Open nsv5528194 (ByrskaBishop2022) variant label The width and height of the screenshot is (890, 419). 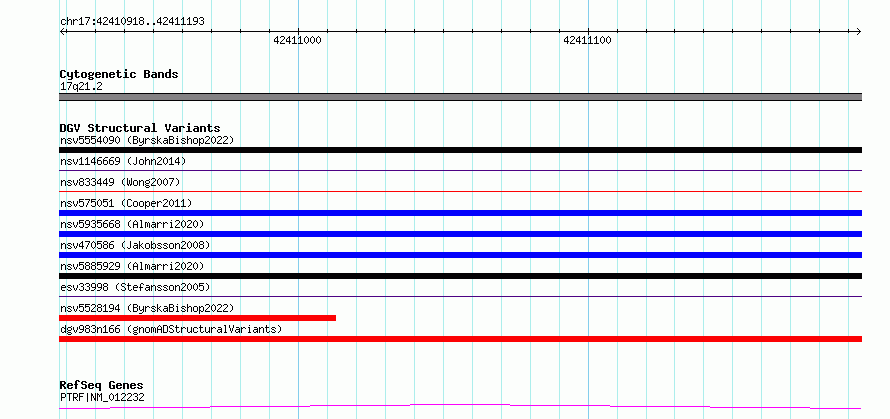[x=147, y=308]
